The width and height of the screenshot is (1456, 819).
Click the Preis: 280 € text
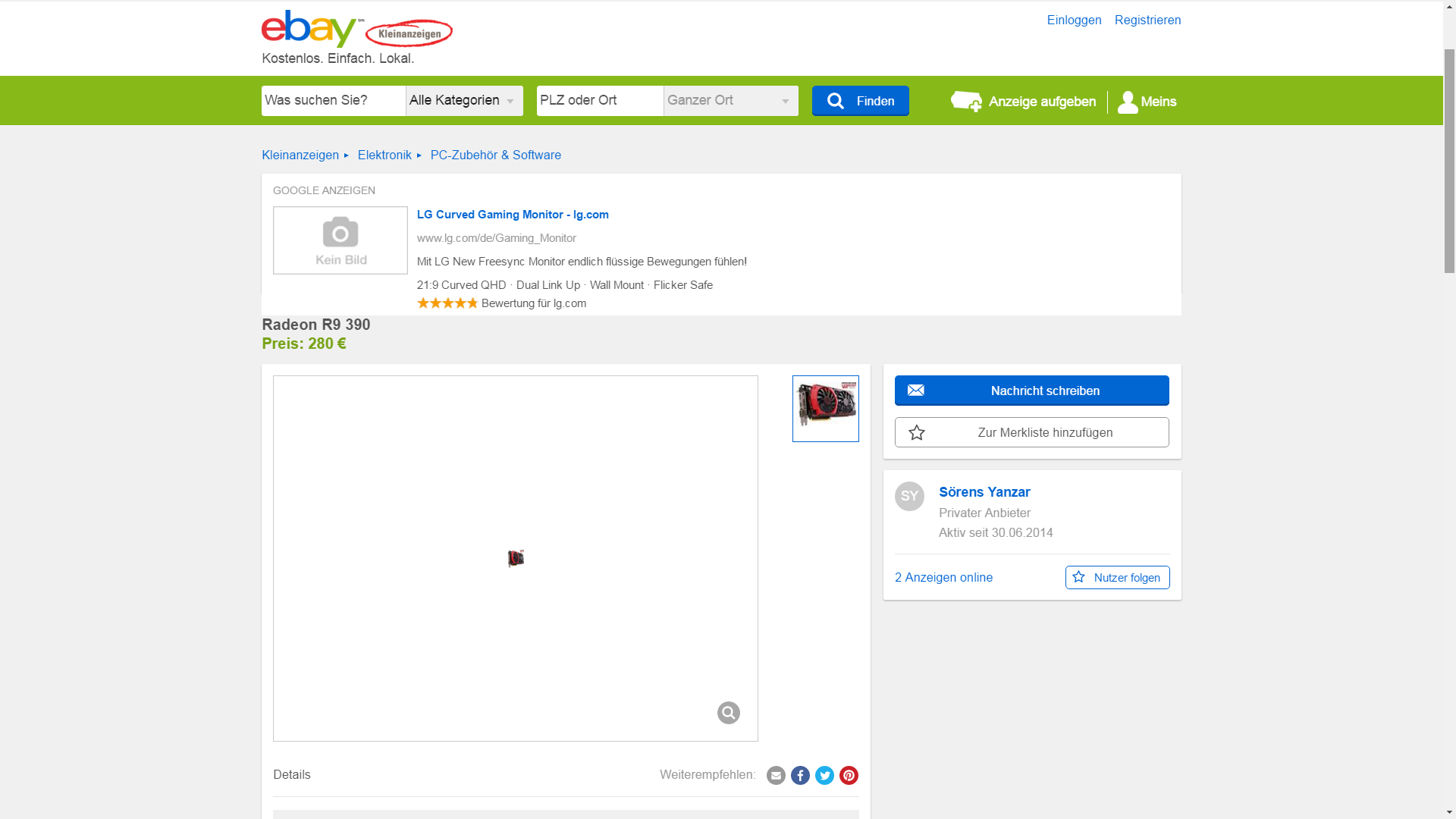pyautogui.click(x=304, y=344)
